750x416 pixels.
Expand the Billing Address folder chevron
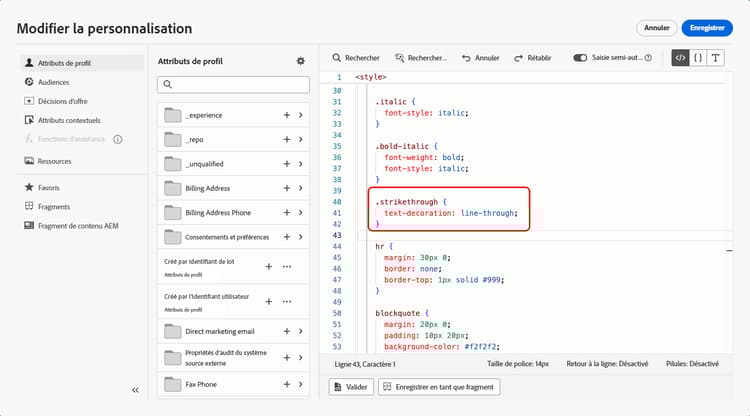pyautogui.click(x=301, y=188)
